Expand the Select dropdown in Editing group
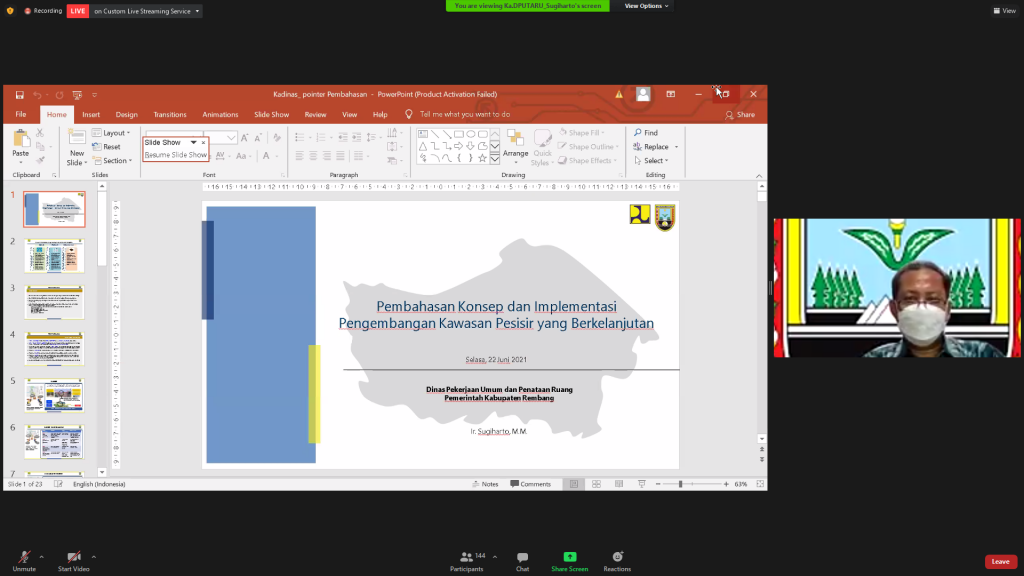 tap(655, 161)
